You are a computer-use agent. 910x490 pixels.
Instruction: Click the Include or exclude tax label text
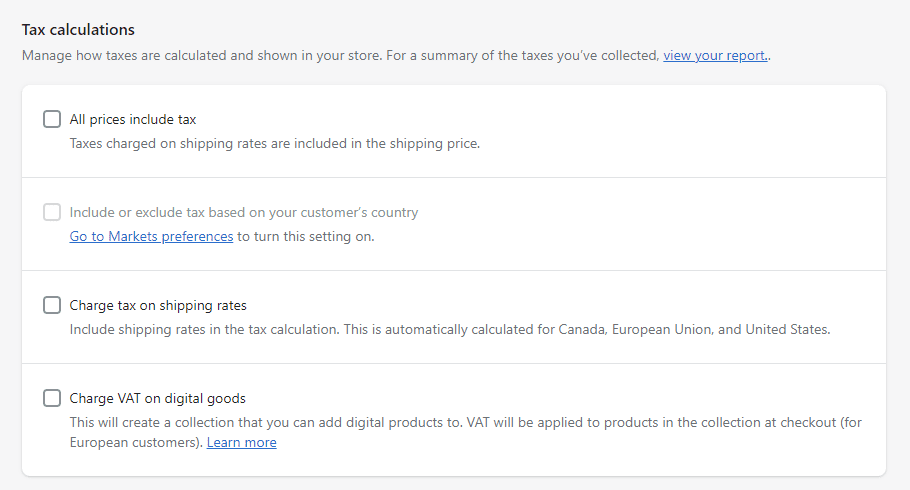tap(244, 212)
